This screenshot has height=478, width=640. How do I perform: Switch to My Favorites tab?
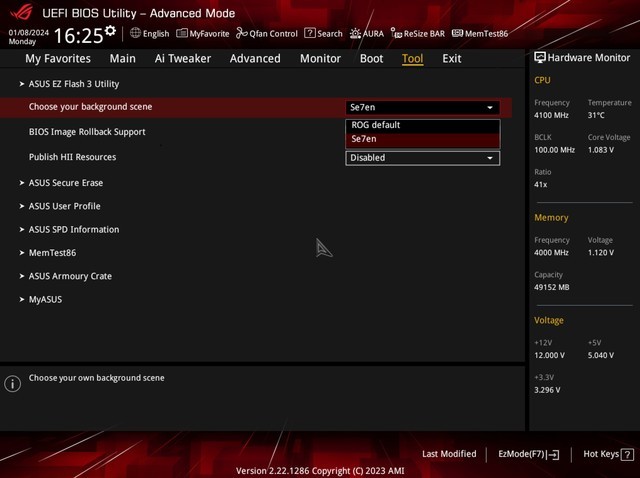(x=58, y=58)
